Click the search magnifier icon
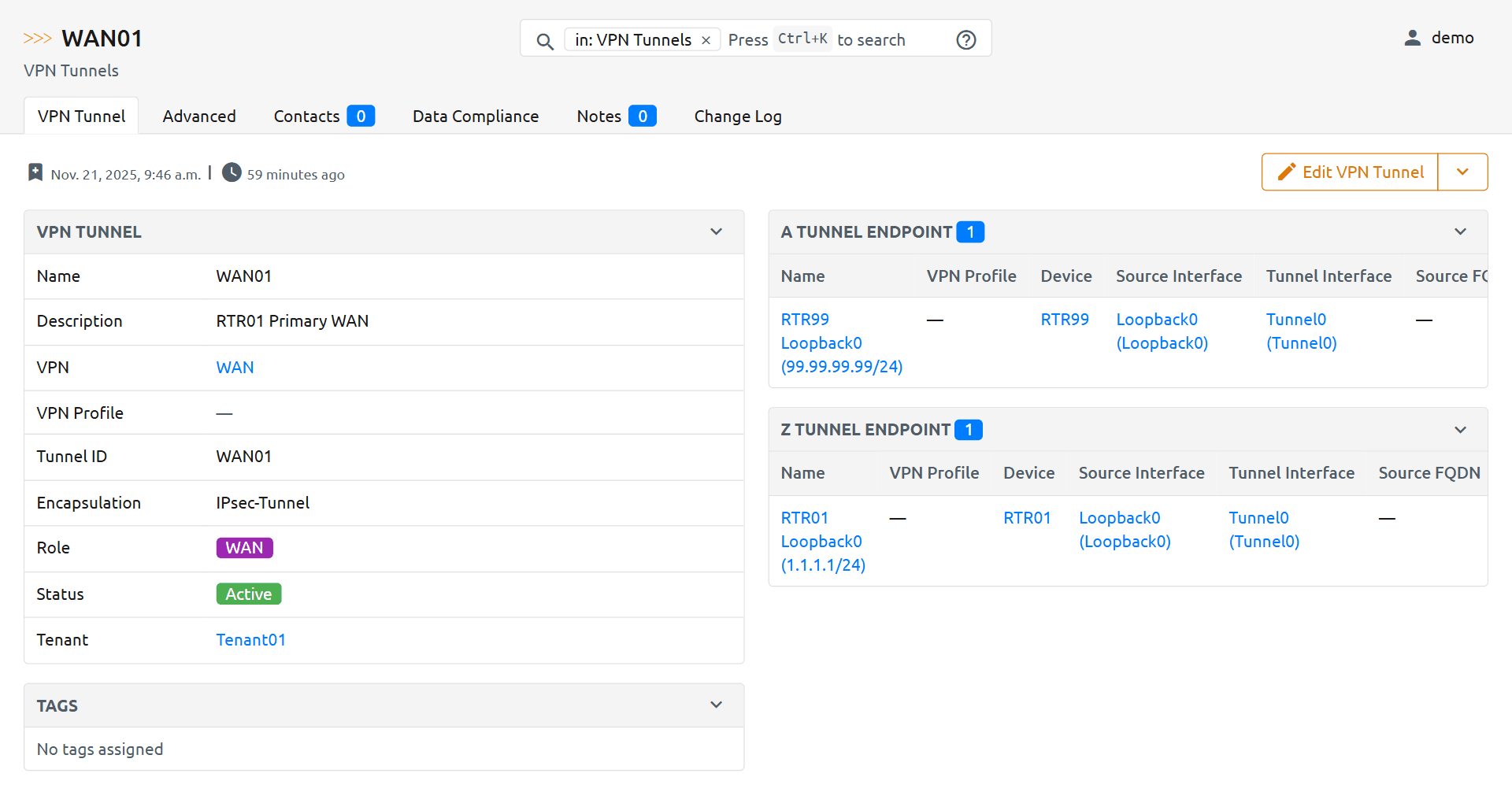Screen dimensions: 1512x803 544,41
